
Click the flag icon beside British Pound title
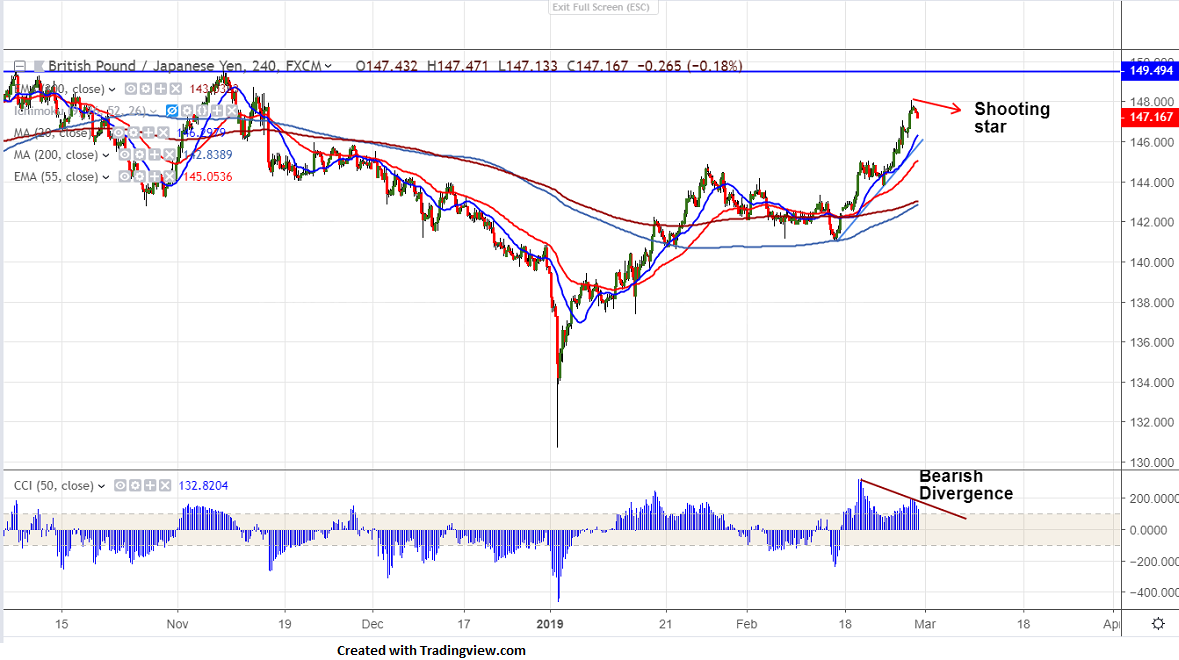coord(39,65)
